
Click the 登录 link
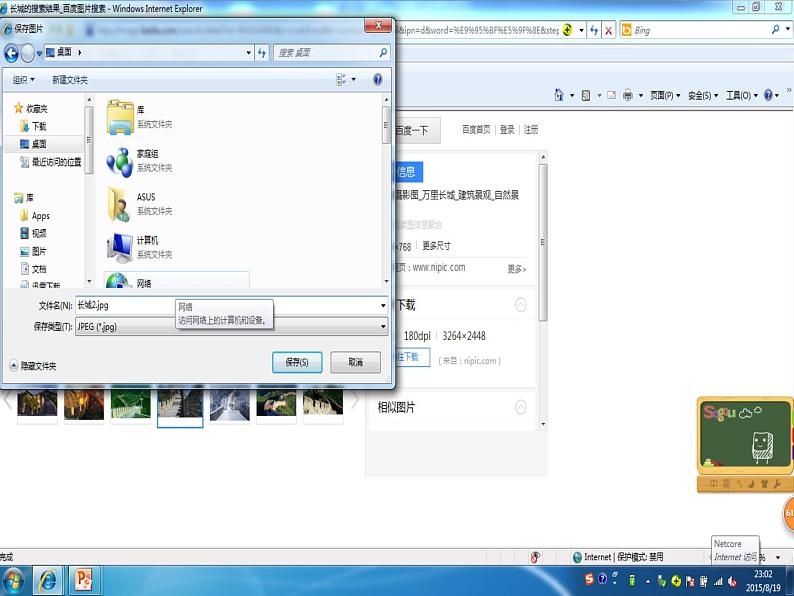tap(507, 130)
